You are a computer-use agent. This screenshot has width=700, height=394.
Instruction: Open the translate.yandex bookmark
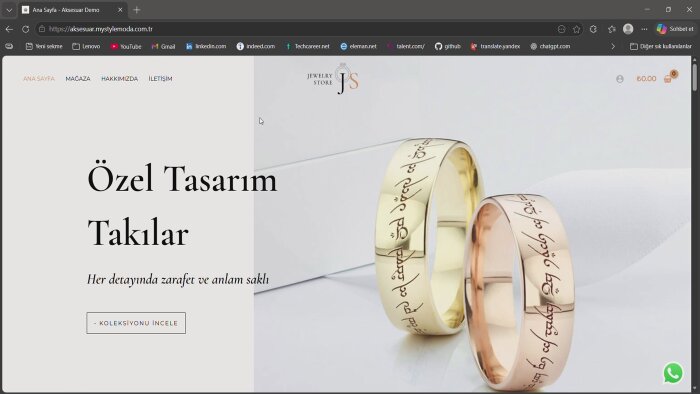[495, 46]
